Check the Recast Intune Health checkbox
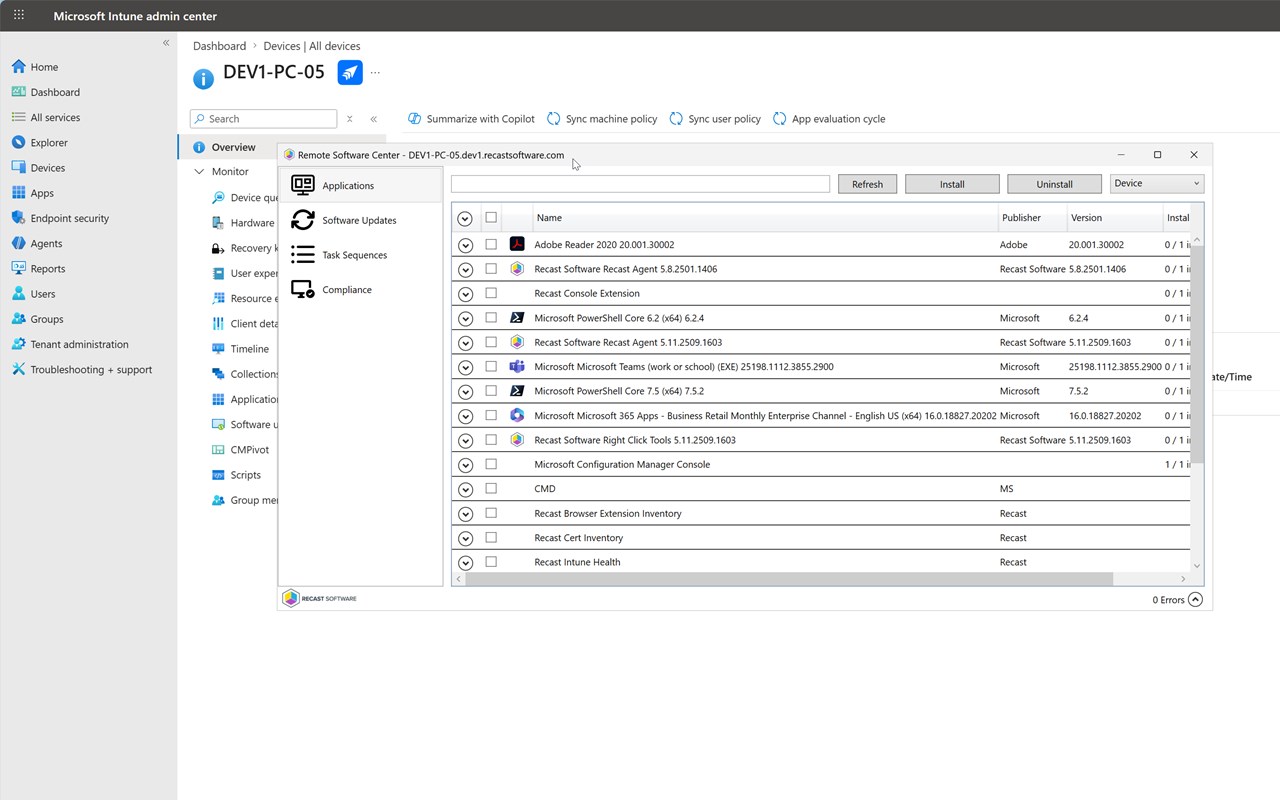The height and width of the screenshot is (800, 1280). pos(491,562)
